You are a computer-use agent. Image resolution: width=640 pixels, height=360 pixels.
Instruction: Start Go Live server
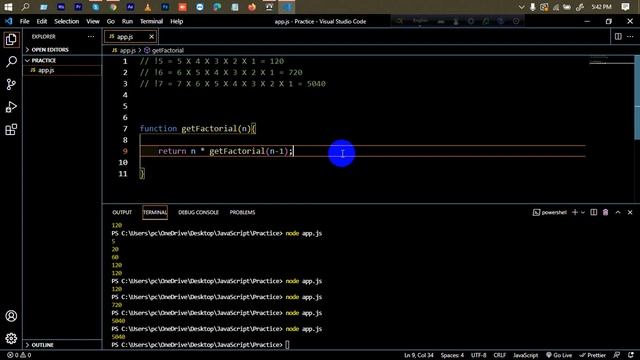click(x=559, y=355)
